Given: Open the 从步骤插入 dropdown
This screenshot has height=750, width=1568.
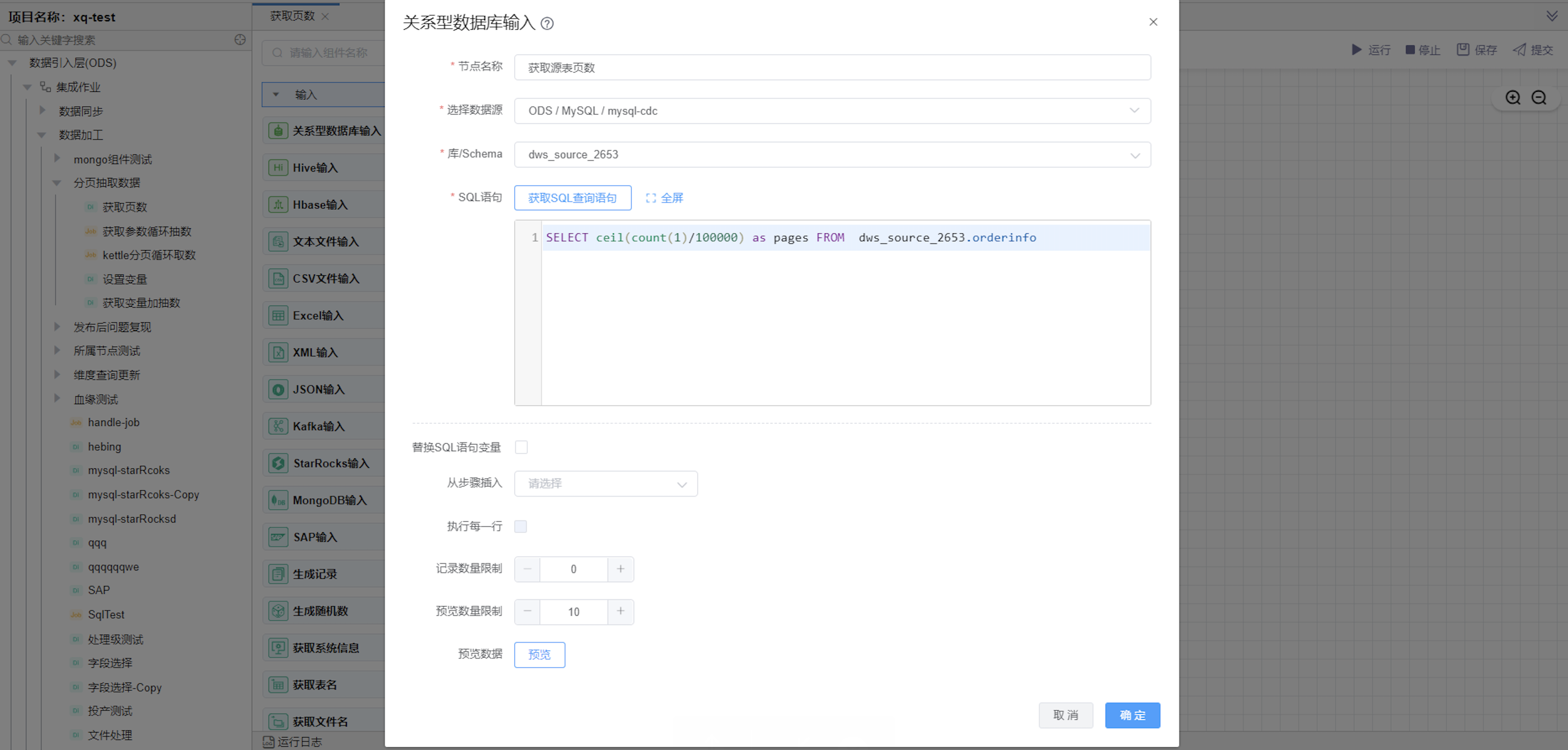Looking at the screenshot, I should pyautogui.click(x=605, y=484).
